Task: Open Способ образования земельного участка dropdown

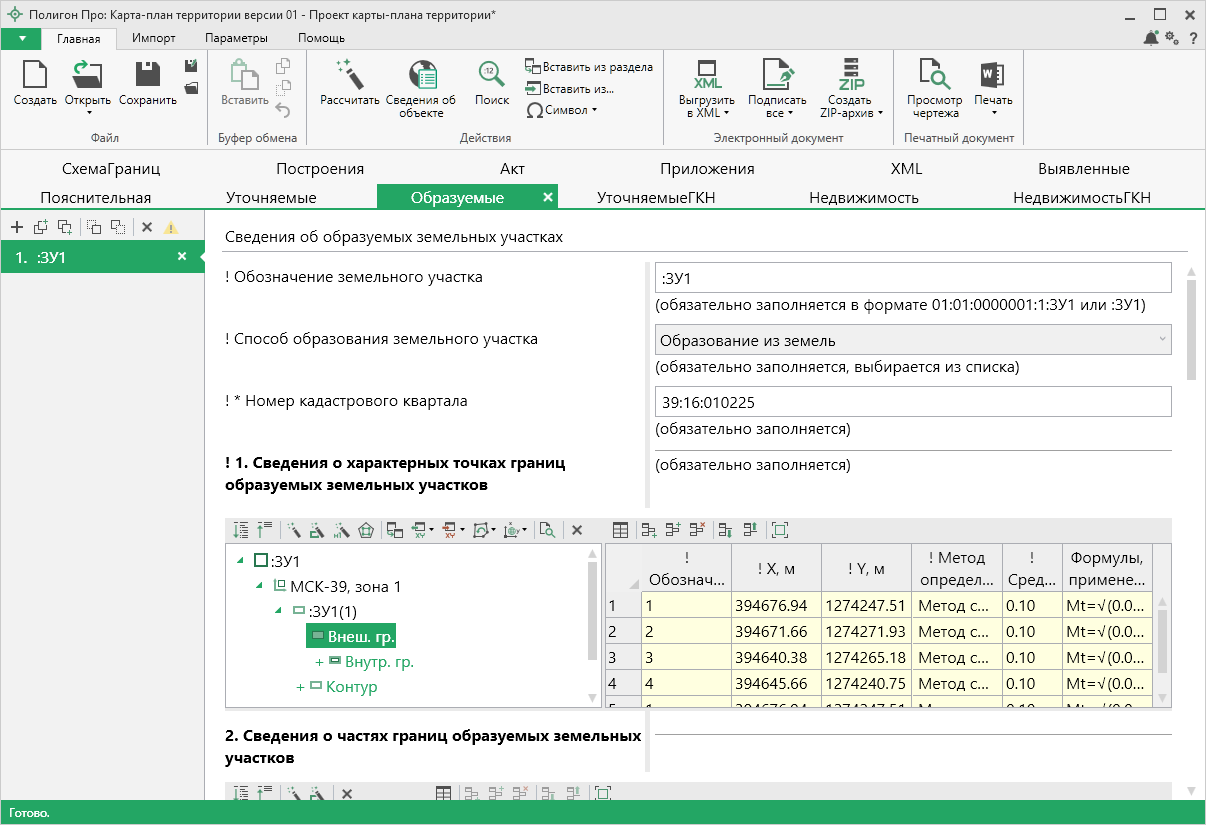Action: click(912, 340)
